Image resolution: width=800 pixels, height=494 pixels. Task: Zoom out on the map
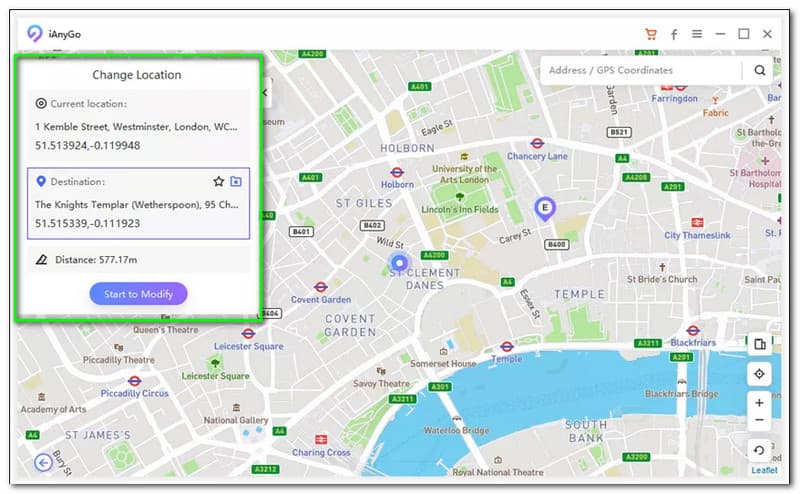pyautogui.click(x=759, y=420)
